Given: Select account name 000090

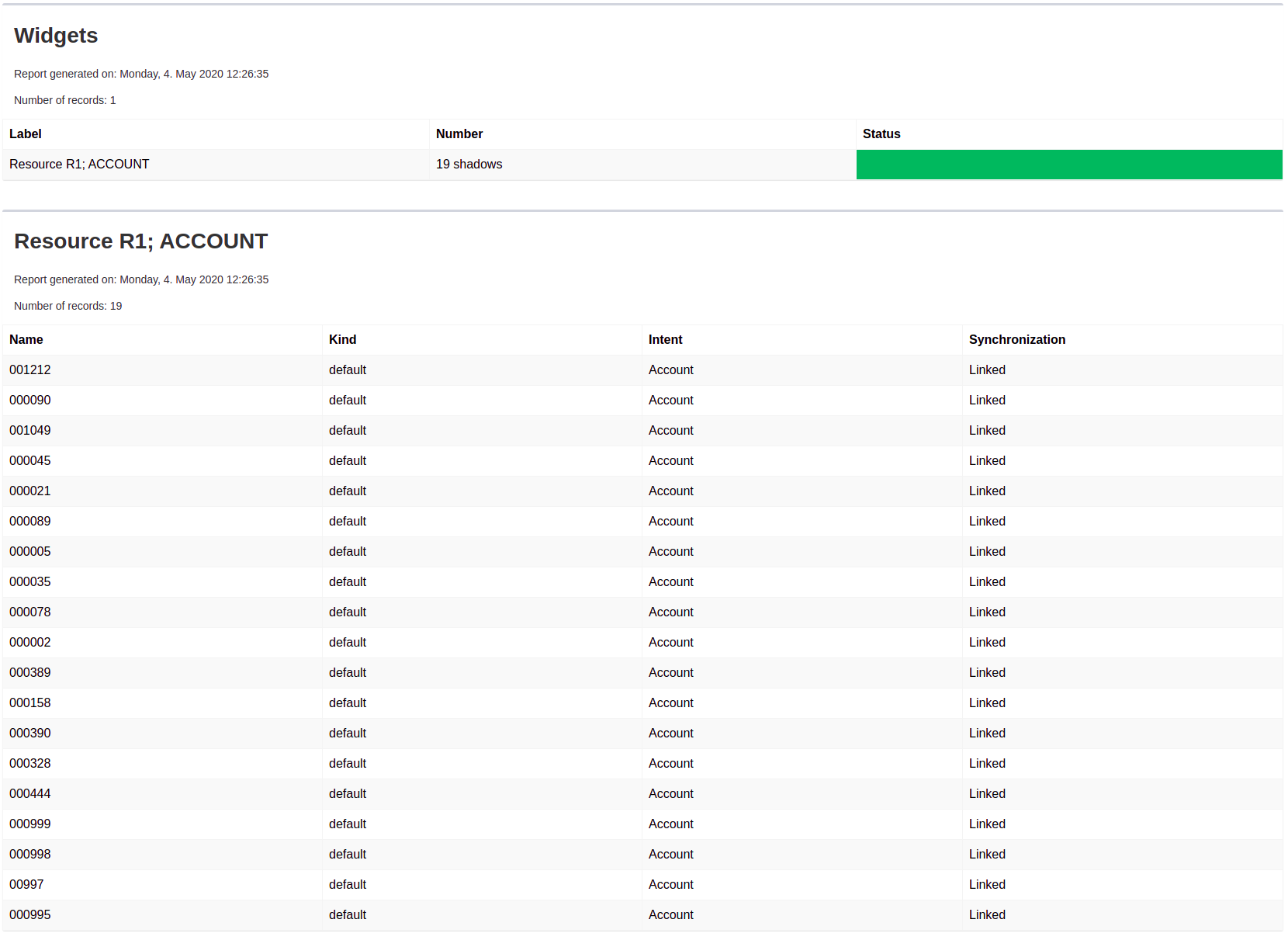Looking at the screenshot, I should pyautogui.click(x=30, y=401).
